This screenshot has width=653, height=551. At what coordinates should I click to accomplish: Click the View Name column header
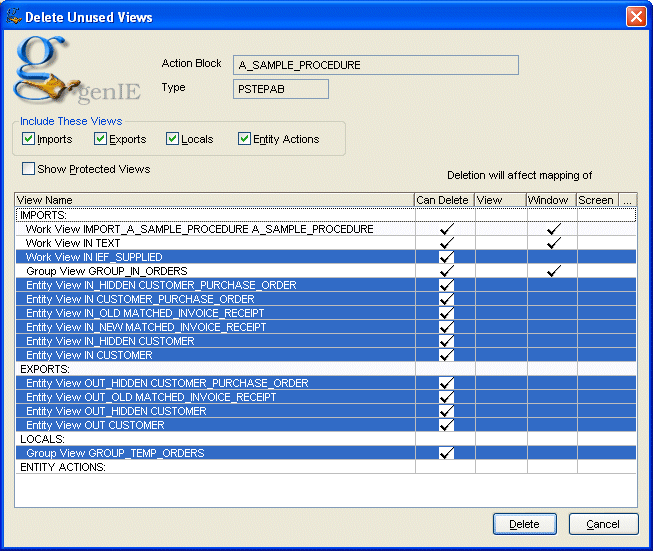point(215,200)
